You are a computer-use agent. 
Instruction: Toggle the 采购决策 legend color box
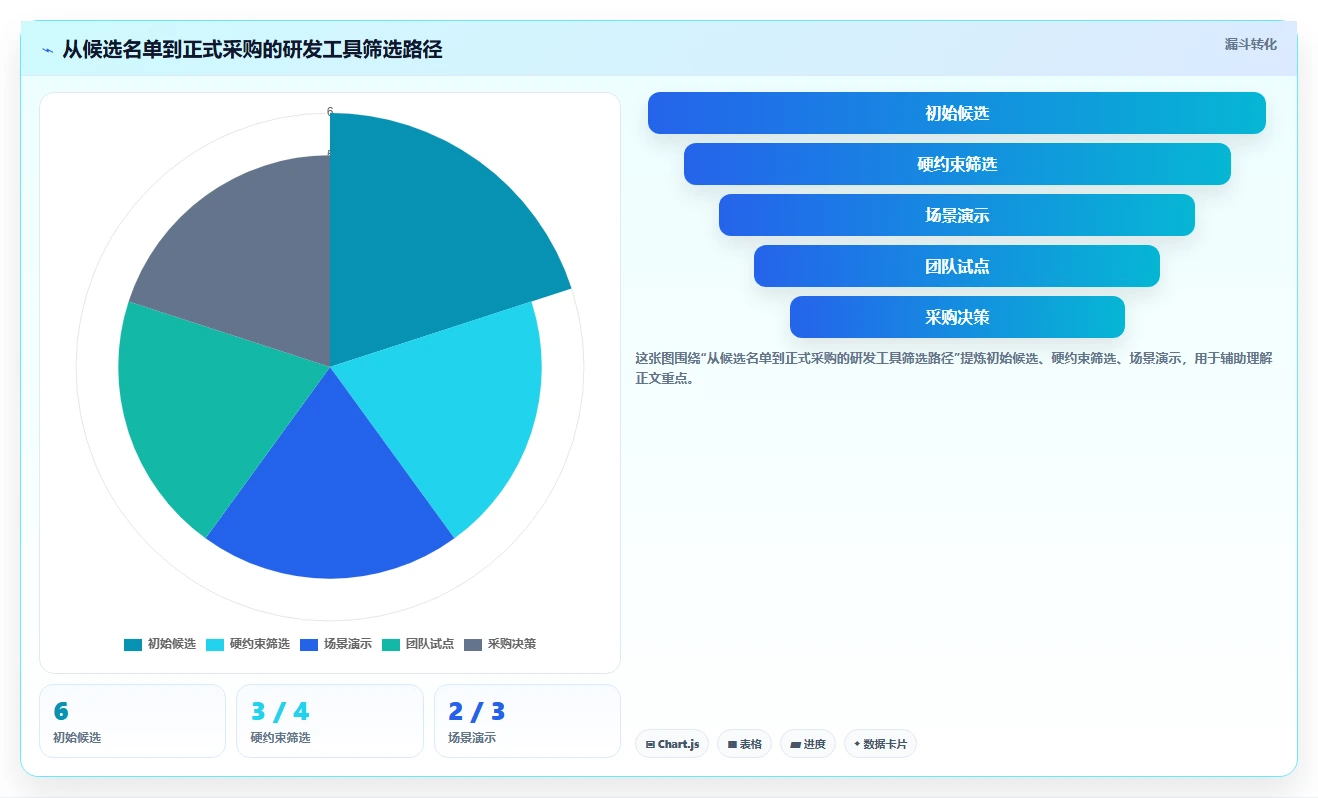click(x=473, y=644)
